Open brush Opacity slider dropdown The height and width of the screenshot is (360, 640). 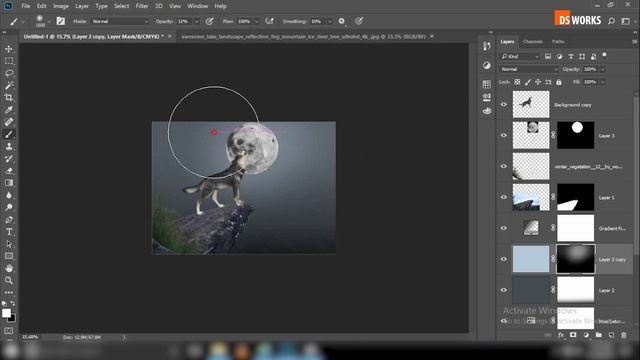click(x=196, y=21)
